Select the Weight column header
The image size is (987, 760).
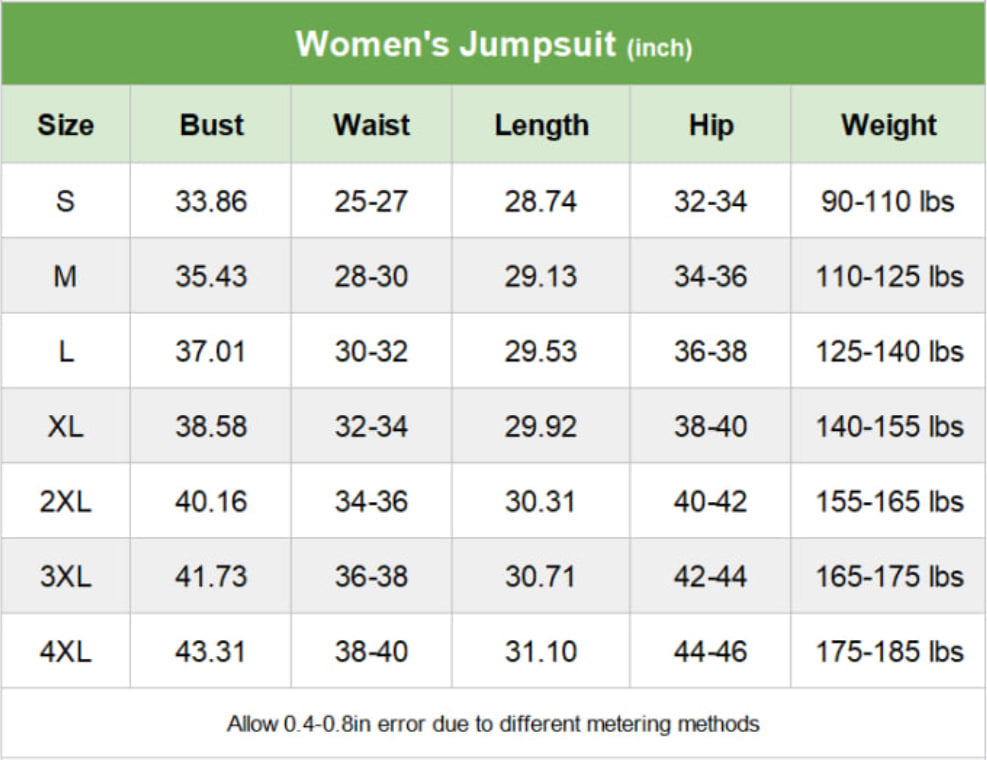[888, 125]
